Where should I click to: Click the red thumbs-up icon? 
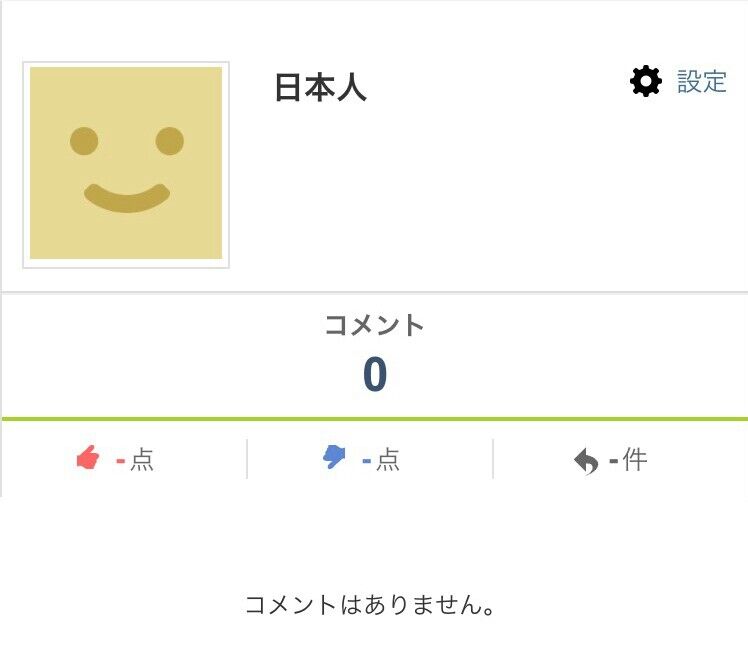point(88,459)
